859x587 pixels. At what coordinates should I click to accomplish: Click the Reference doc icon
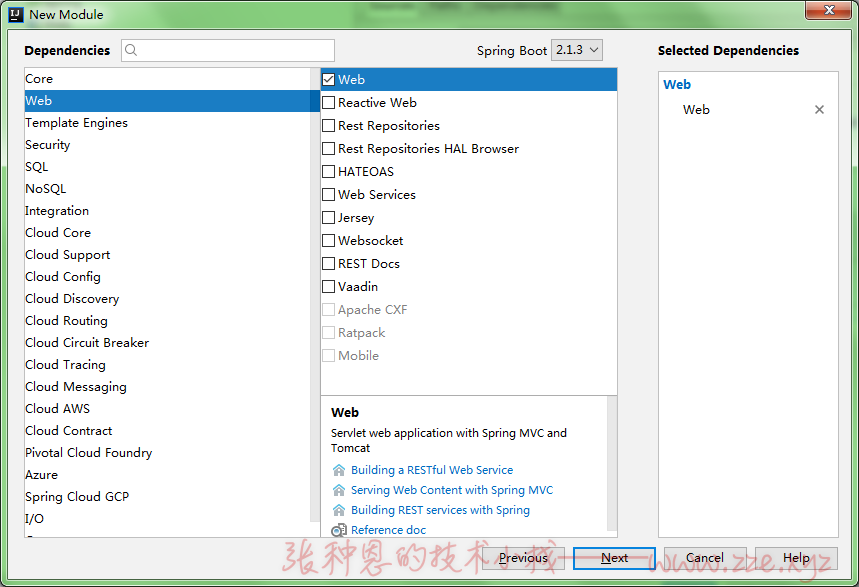tap(339, 530)
